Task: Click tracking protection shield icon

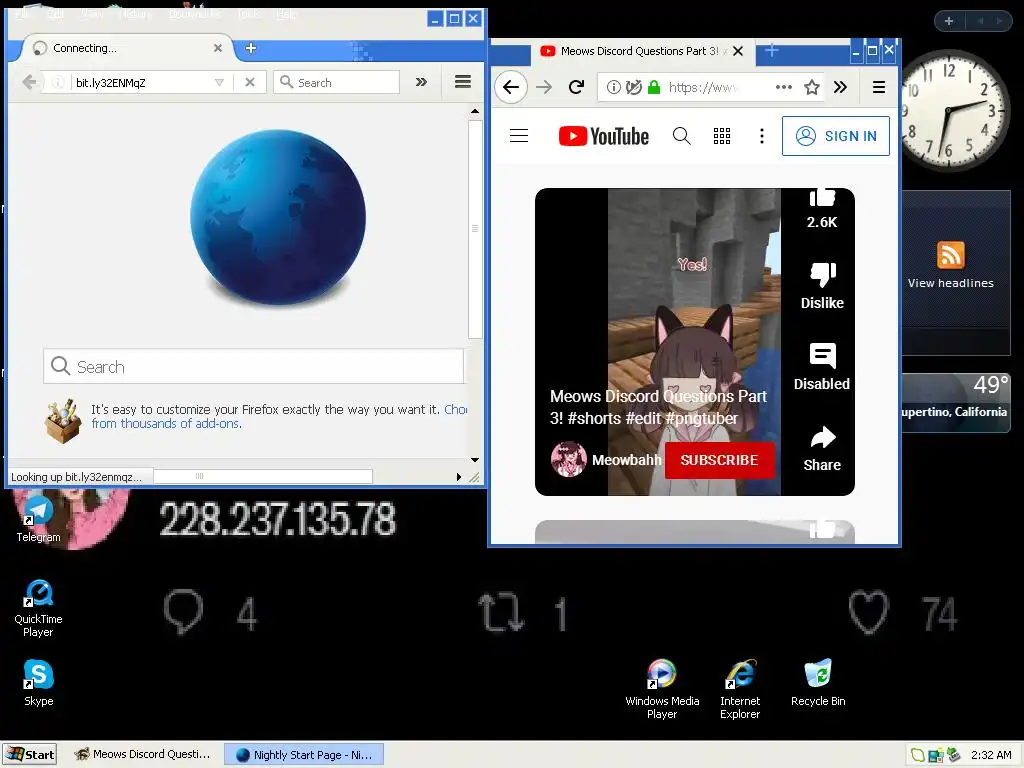Action: [633, 87]
